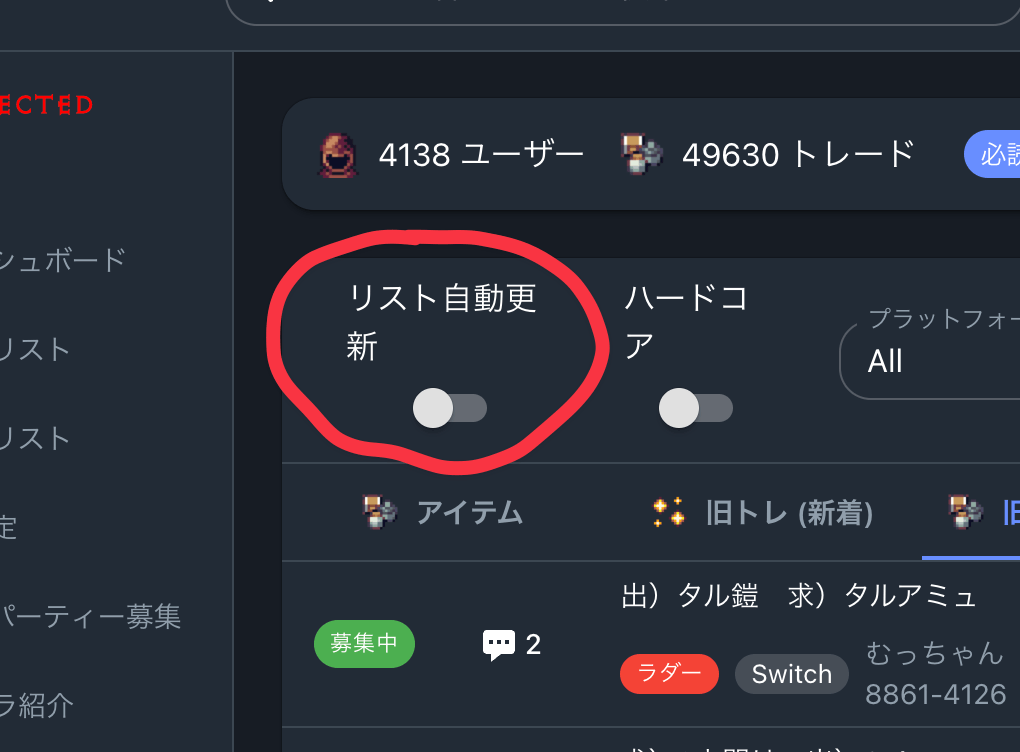
Task: Toggle the ハードコア switch
Action: click(695, 408)
